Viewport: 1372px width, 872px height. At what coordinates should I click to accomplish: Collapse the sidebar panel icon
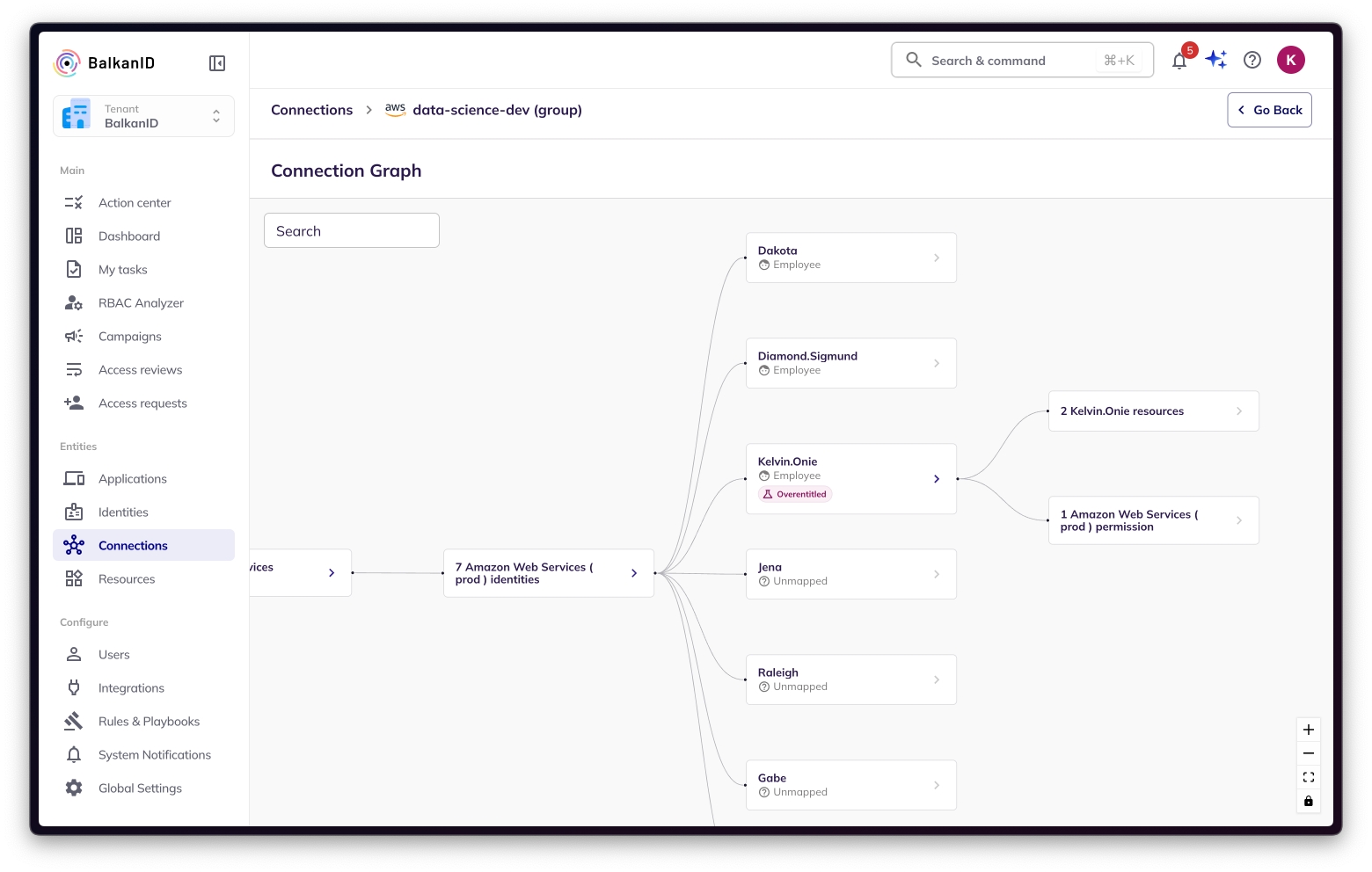[x=217, y=63]
